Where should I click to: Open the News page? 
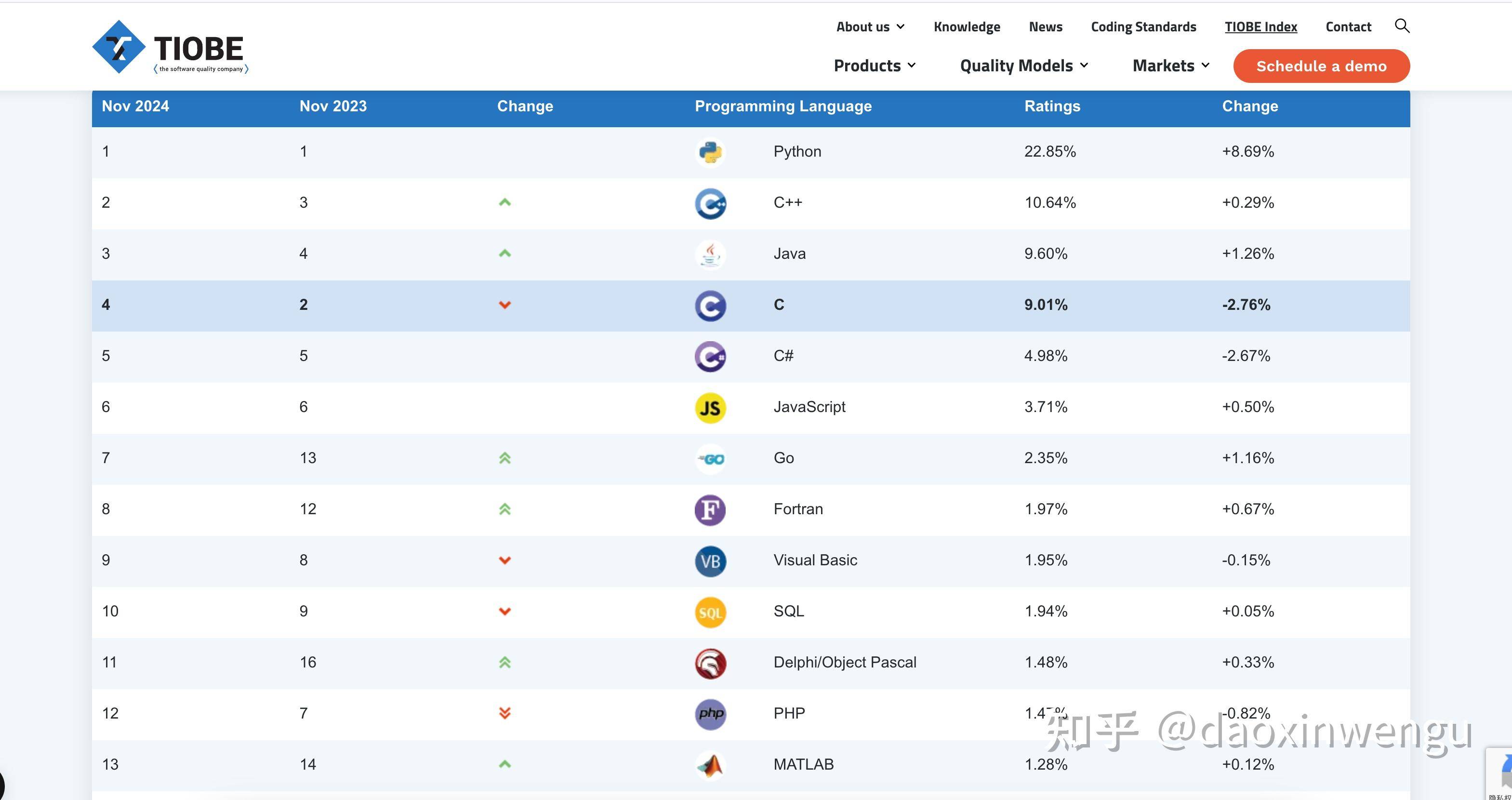[x=1046, y=27]
